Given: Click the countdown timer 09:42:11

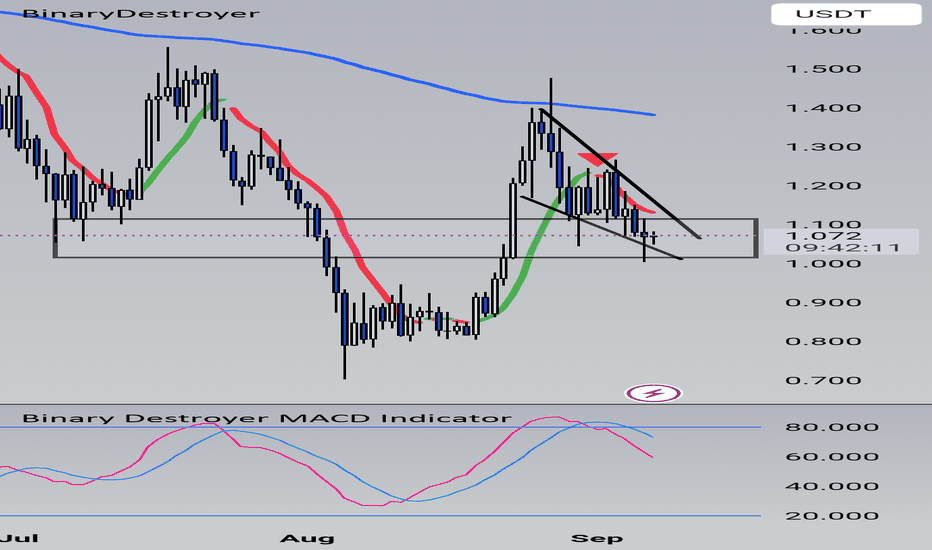Looking at the screenshot, I should click(842, 247).
